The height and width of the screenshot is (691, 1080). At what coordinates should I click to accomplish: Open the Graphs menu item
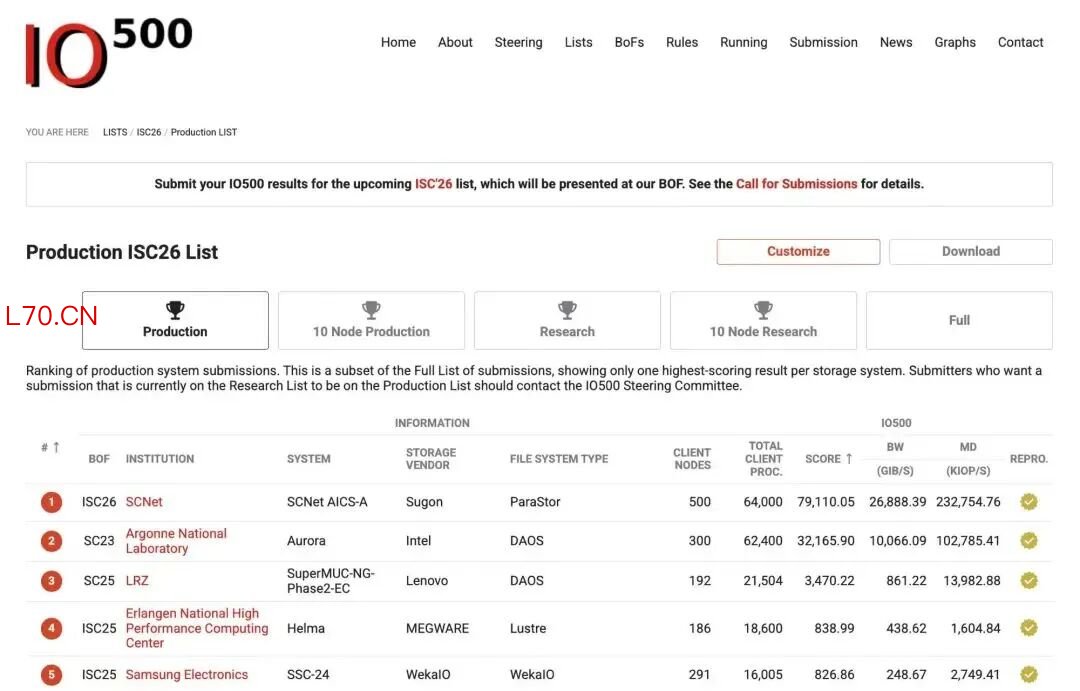955,42
